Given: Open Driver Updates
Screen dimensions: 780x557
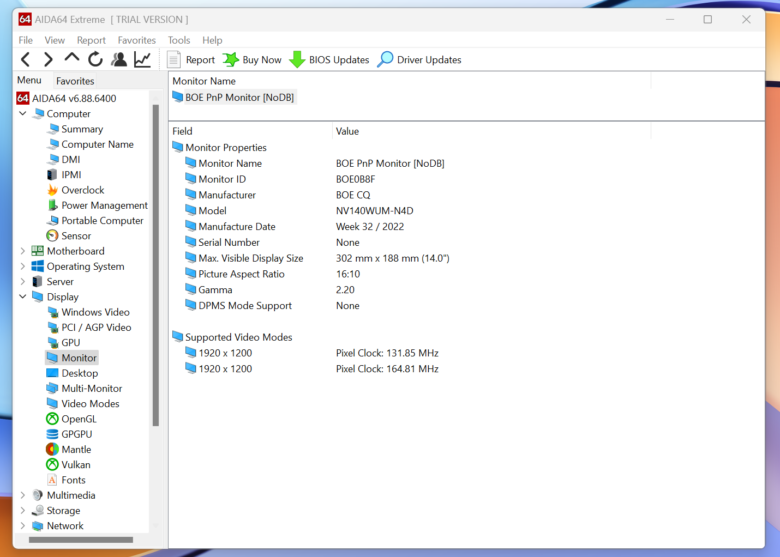Looking at the screenshot, I should pyautogui.click(x=419, y=60).
